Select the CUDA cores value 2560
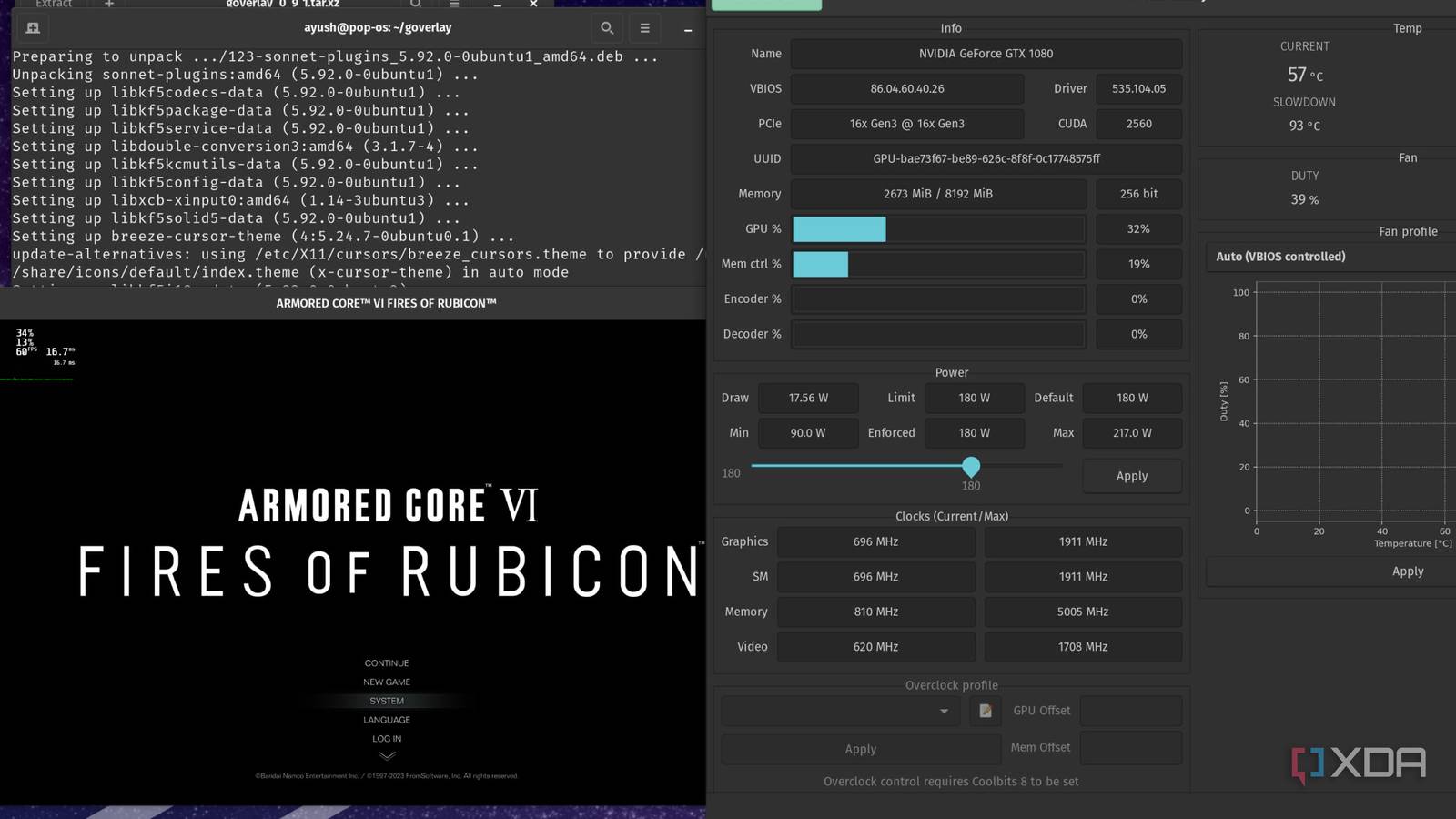This screenshot has height=819, width=1456. pos(1138,124)
